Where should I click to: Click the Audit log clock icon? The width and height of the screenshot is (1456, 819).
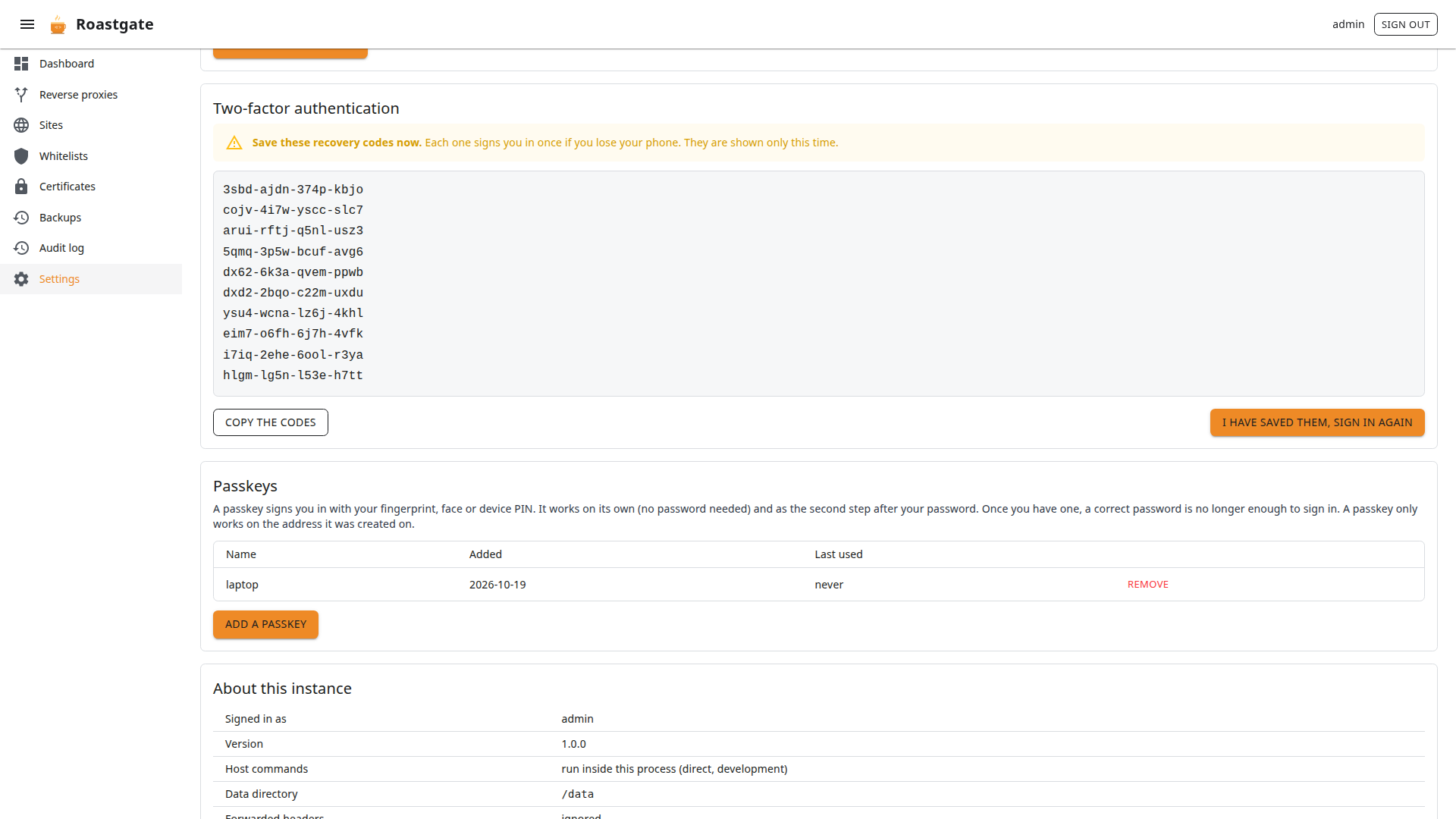click(x=21, y=248)
